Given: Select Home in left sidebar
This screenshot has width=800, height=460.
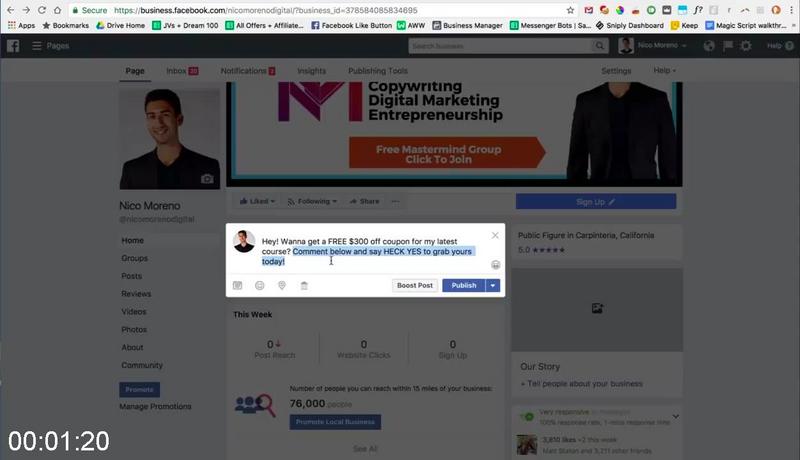Looking at the screenshot, I should click(133, 240).
